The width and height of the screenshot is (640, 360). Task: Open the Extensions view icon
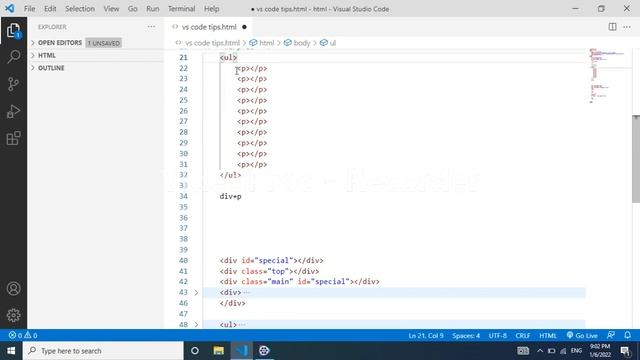pyautogui.click(x=13, y=138)
